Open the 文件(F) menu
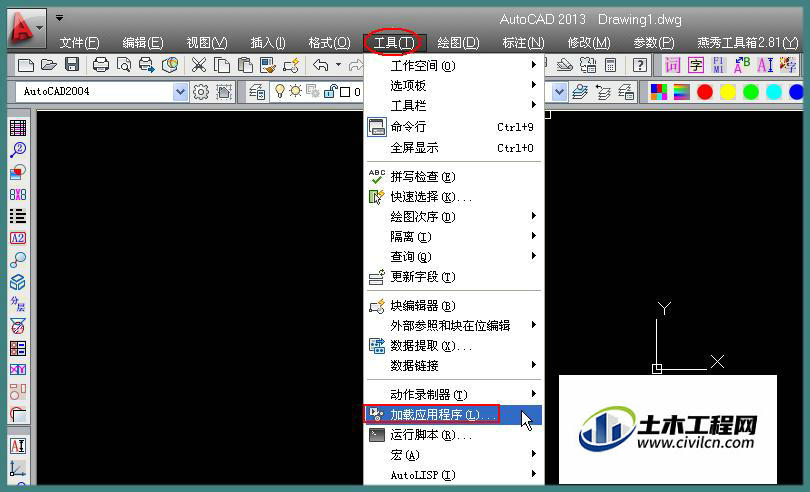 [x=79, y=42]
